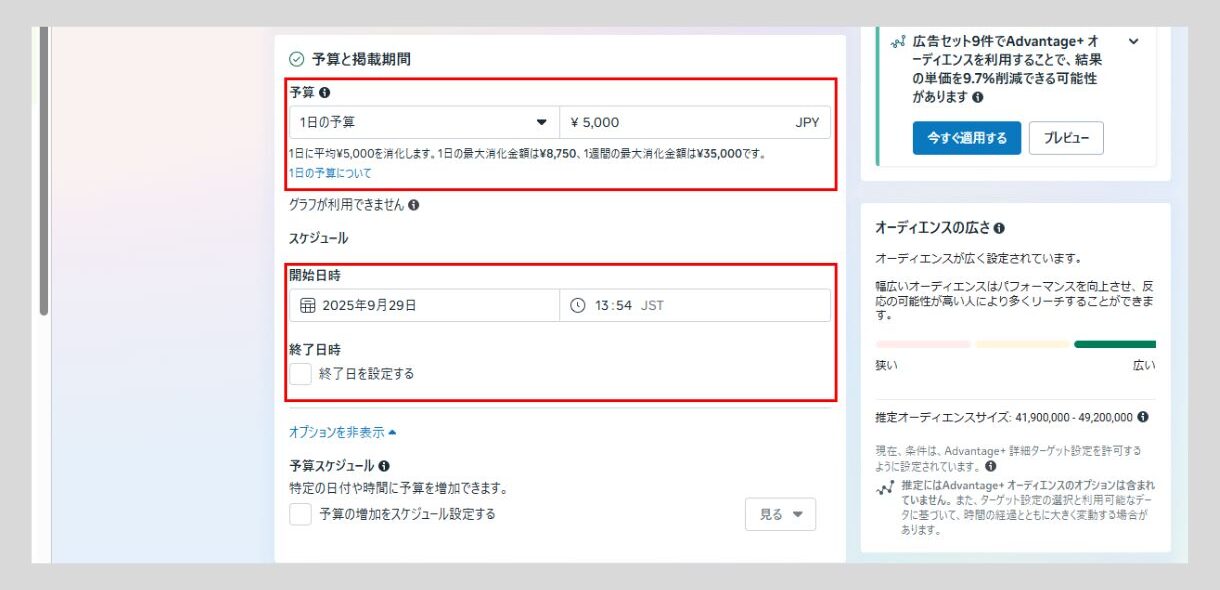Click the info icon next to 予算スケジュール
Screen dimensions: 1220x590
pos(384,466)
